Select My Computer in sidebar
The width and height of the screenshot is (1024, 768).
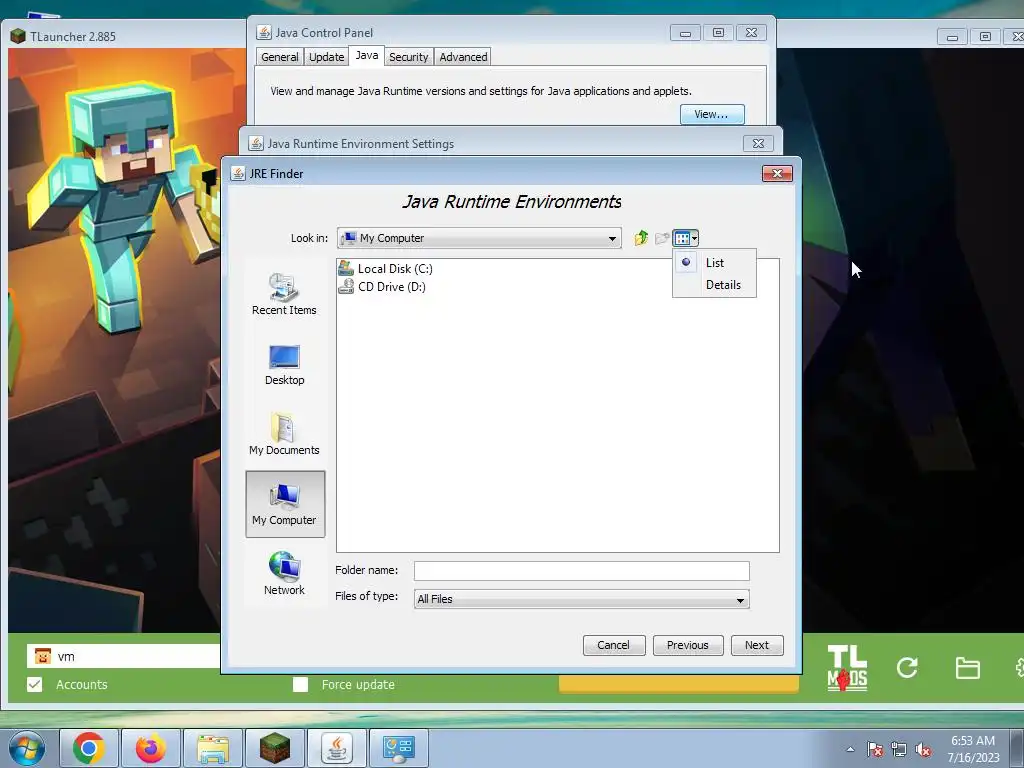pos(285,504)
